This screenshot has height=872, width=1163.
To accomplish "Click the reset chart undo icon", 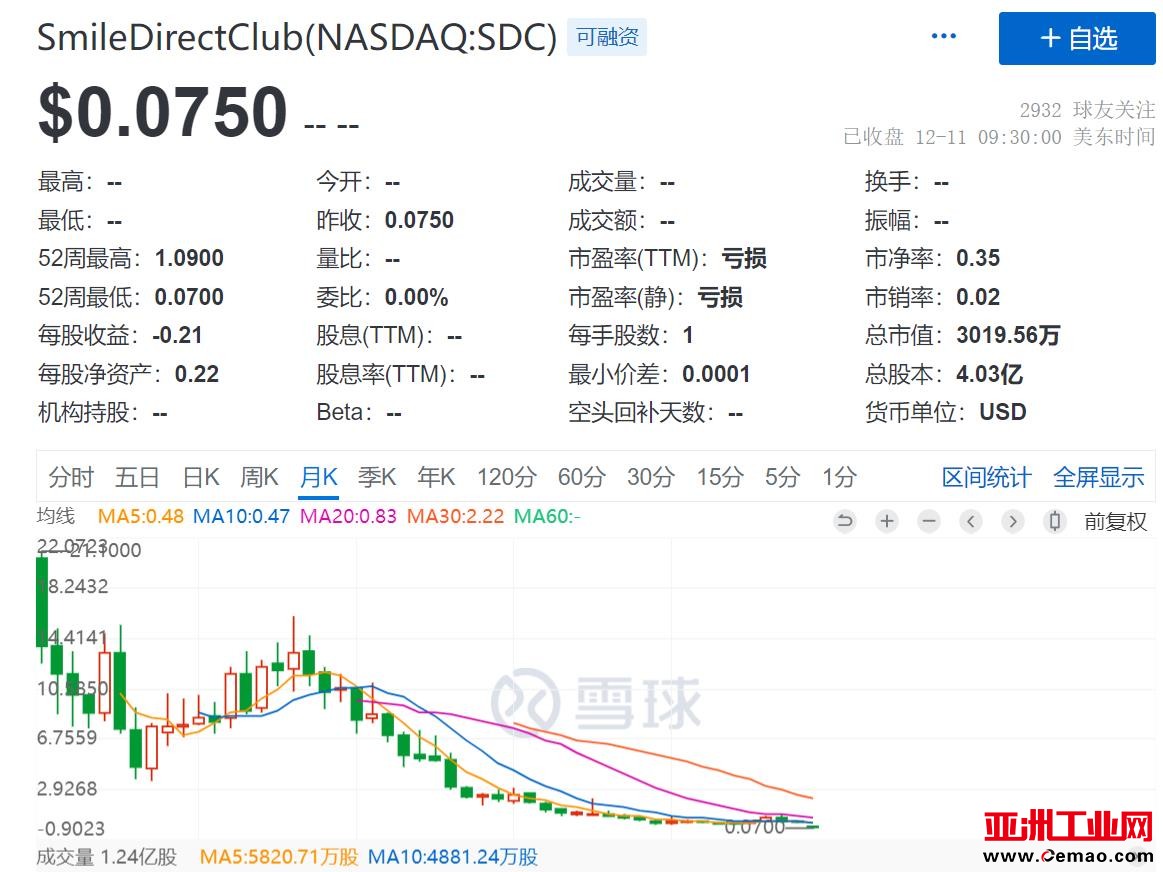I will tap(844, 521).
